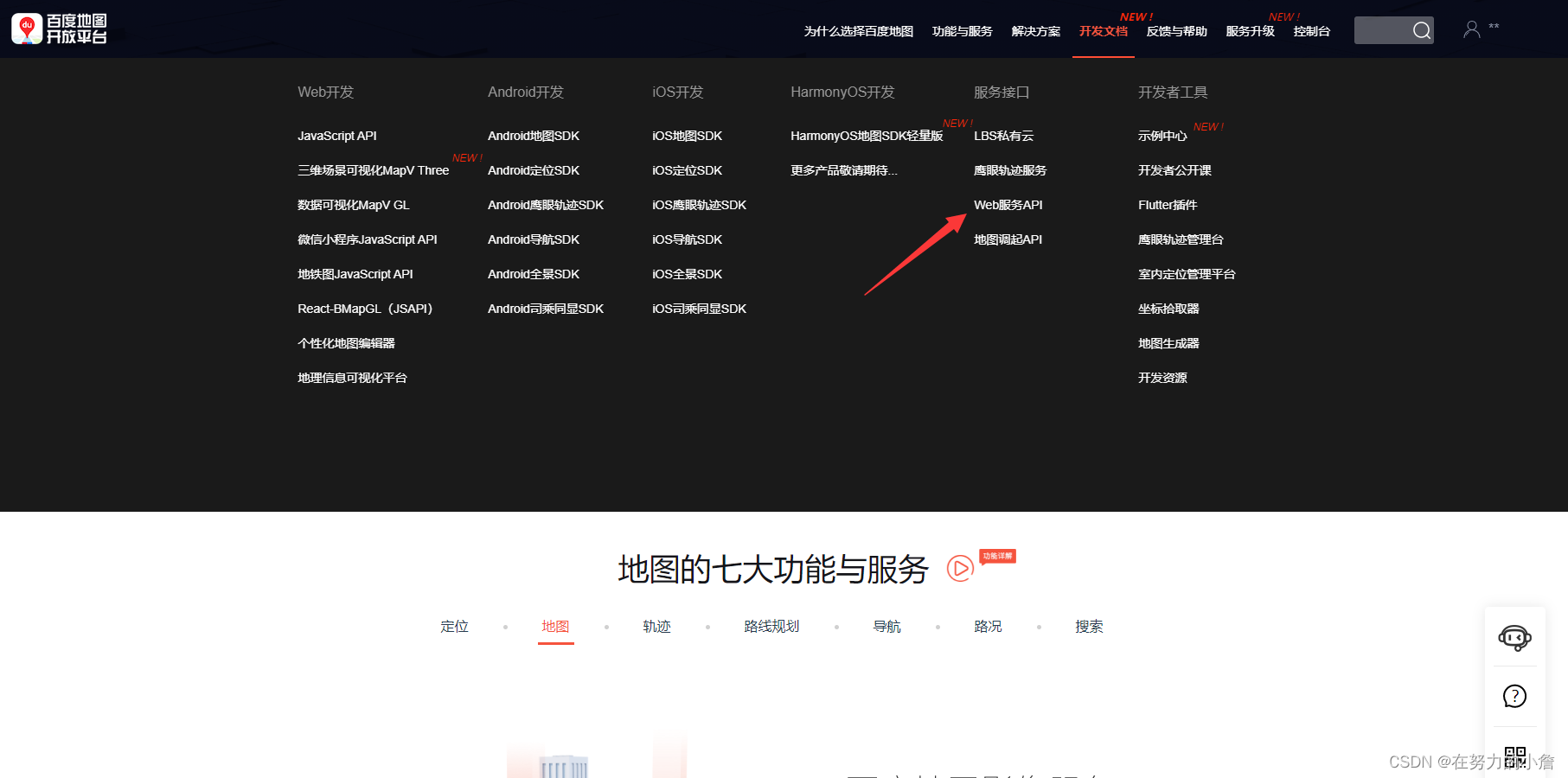
Task: Click the Baidu Map Open Platform logo
Action: (x=60, y=29)
